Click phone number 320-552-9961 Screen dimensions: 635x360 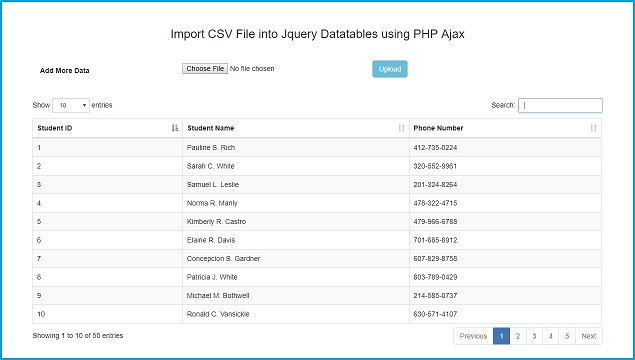(x=435, y=166)
